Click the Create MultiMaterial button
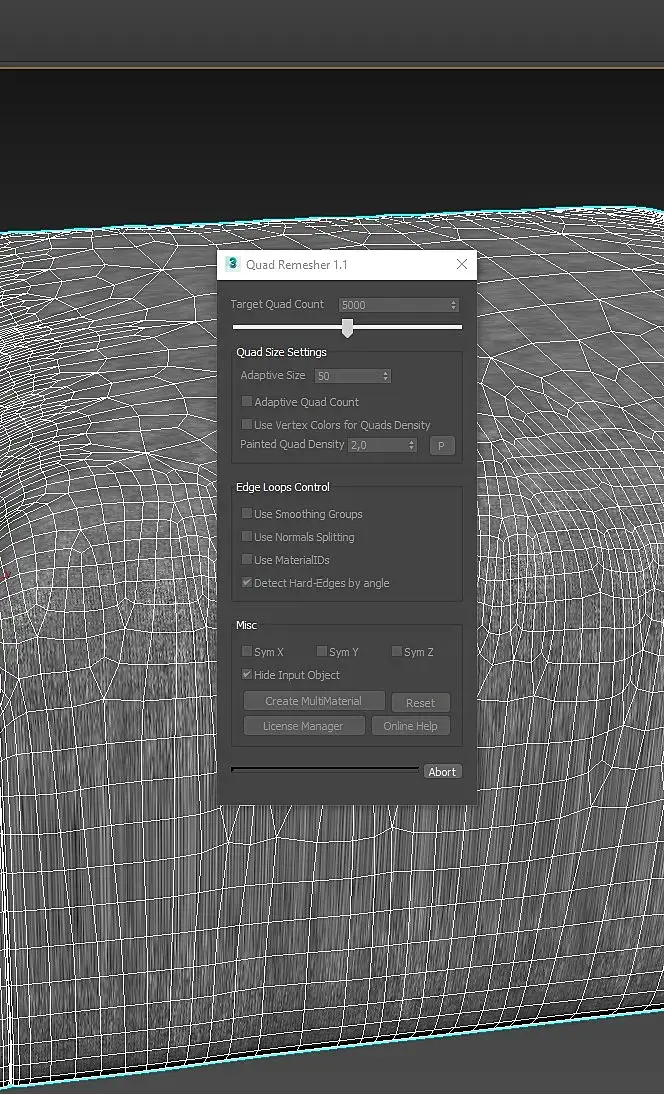This screenshot has height=1094, width=664. click(314, 701)
